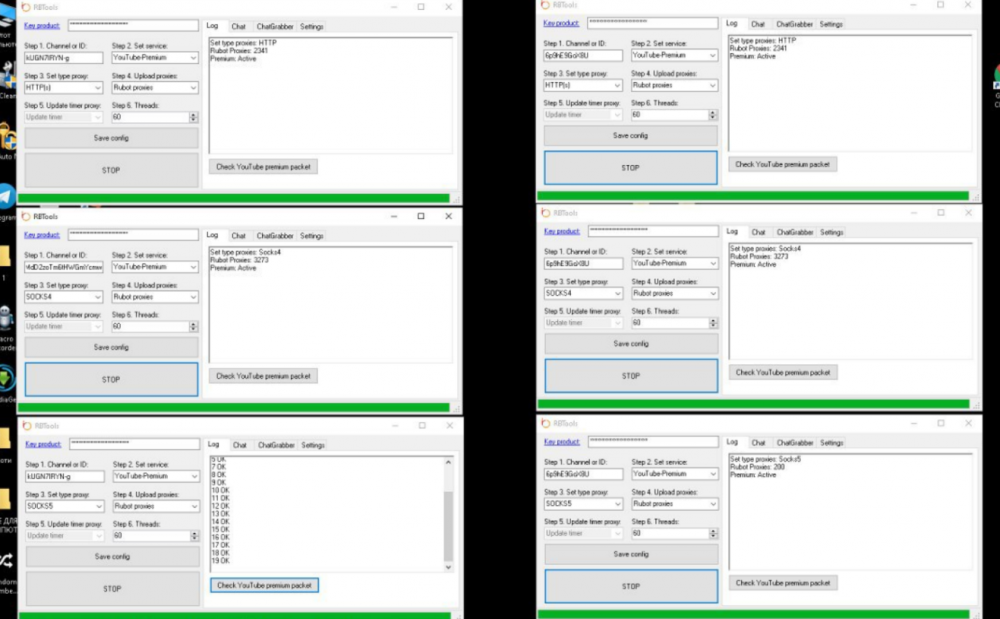This screenshot has width=1000, height=619.
Task: Open Set service dropdown in middle-right window
Action: 712,263
